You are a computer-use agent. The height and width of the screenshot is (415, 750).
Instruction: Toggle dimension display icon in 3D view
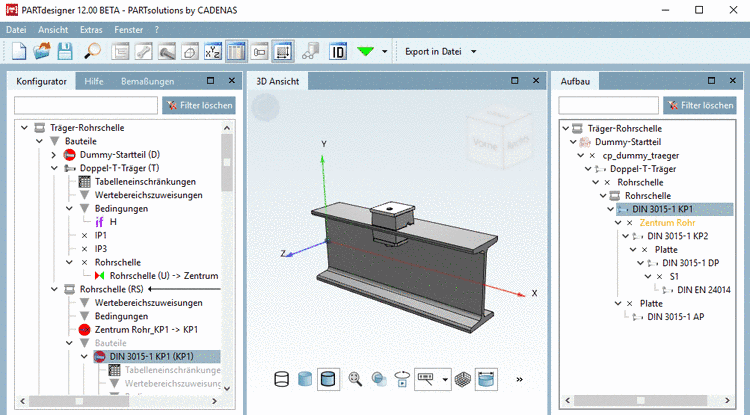point(486,379)
